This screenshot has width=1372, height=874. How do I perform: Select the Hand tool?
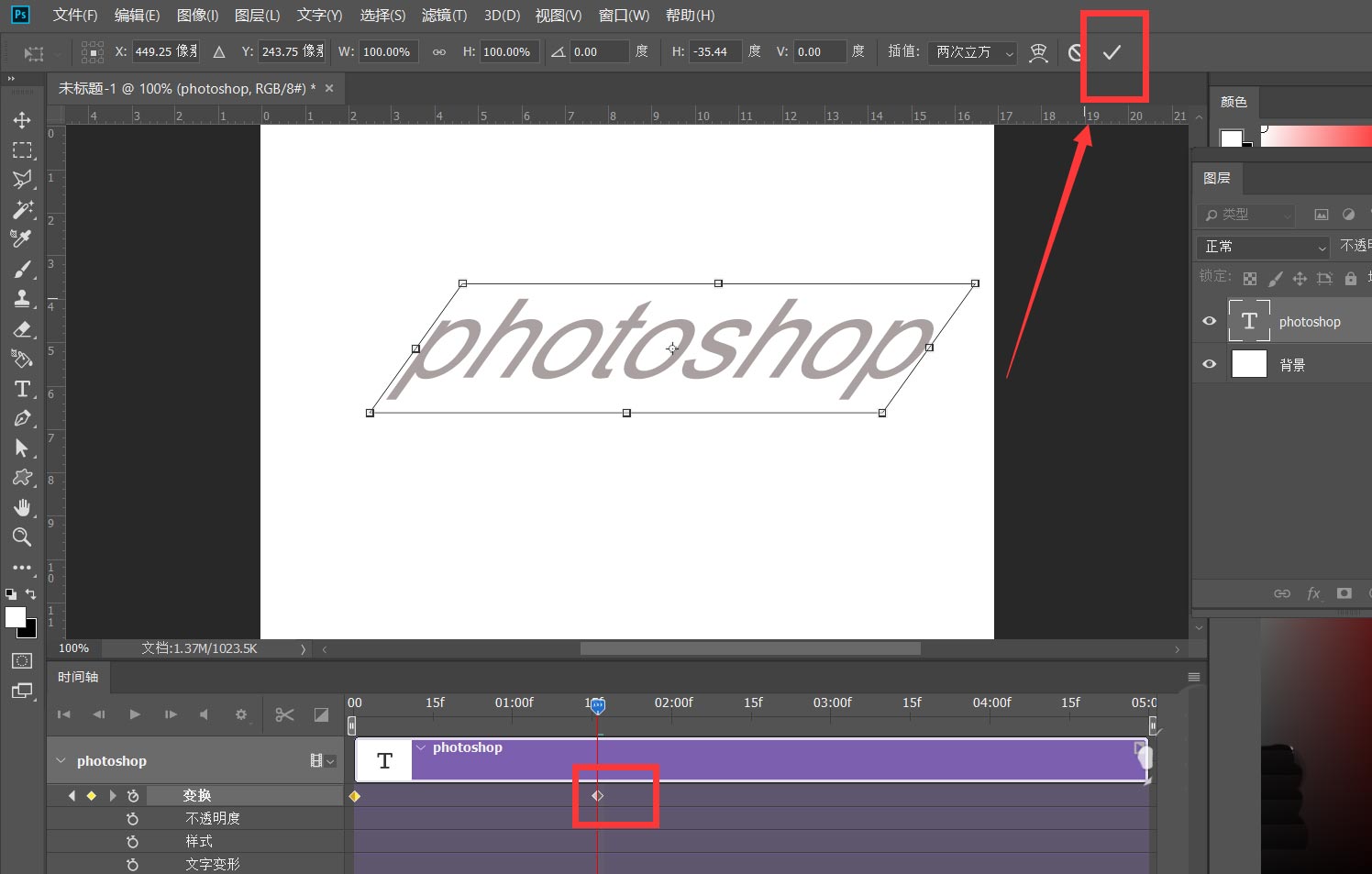pos(22,507)
